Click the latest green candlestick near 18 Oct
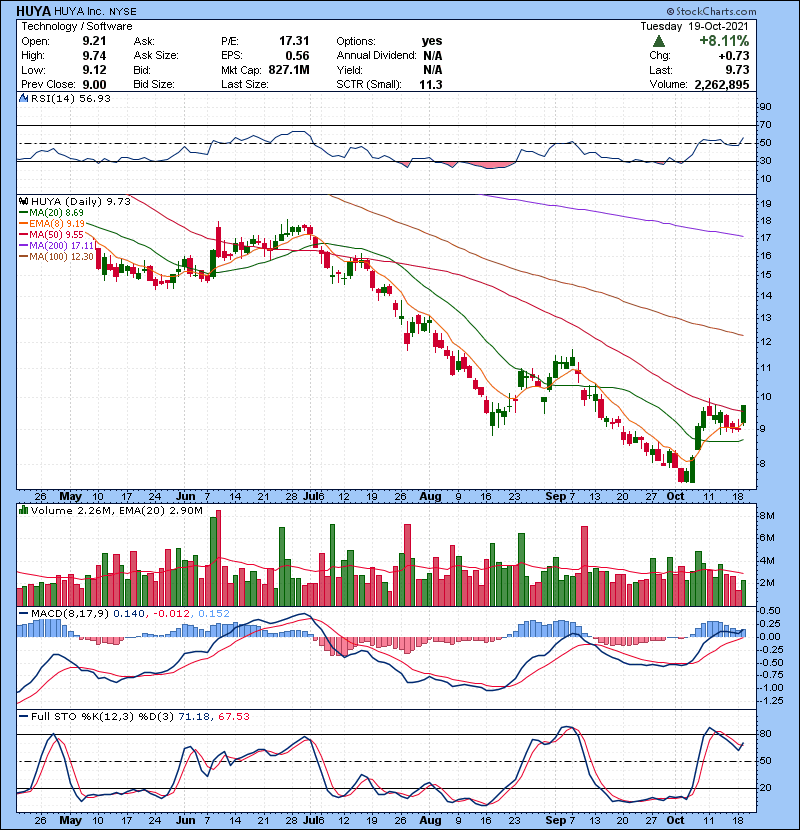800x830 pixels. click(x=743, y=414)
